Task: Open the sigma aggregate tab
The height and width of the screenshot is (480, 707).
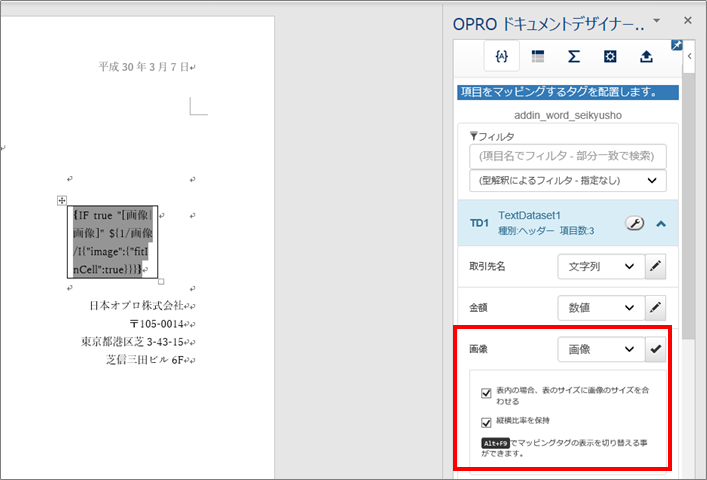Action: click(574, 57)
